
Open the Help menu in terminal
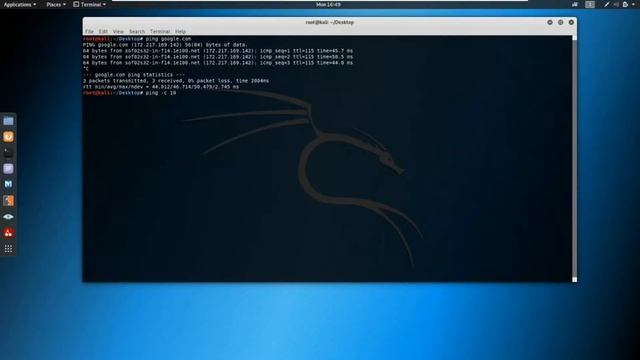(180, 31)
